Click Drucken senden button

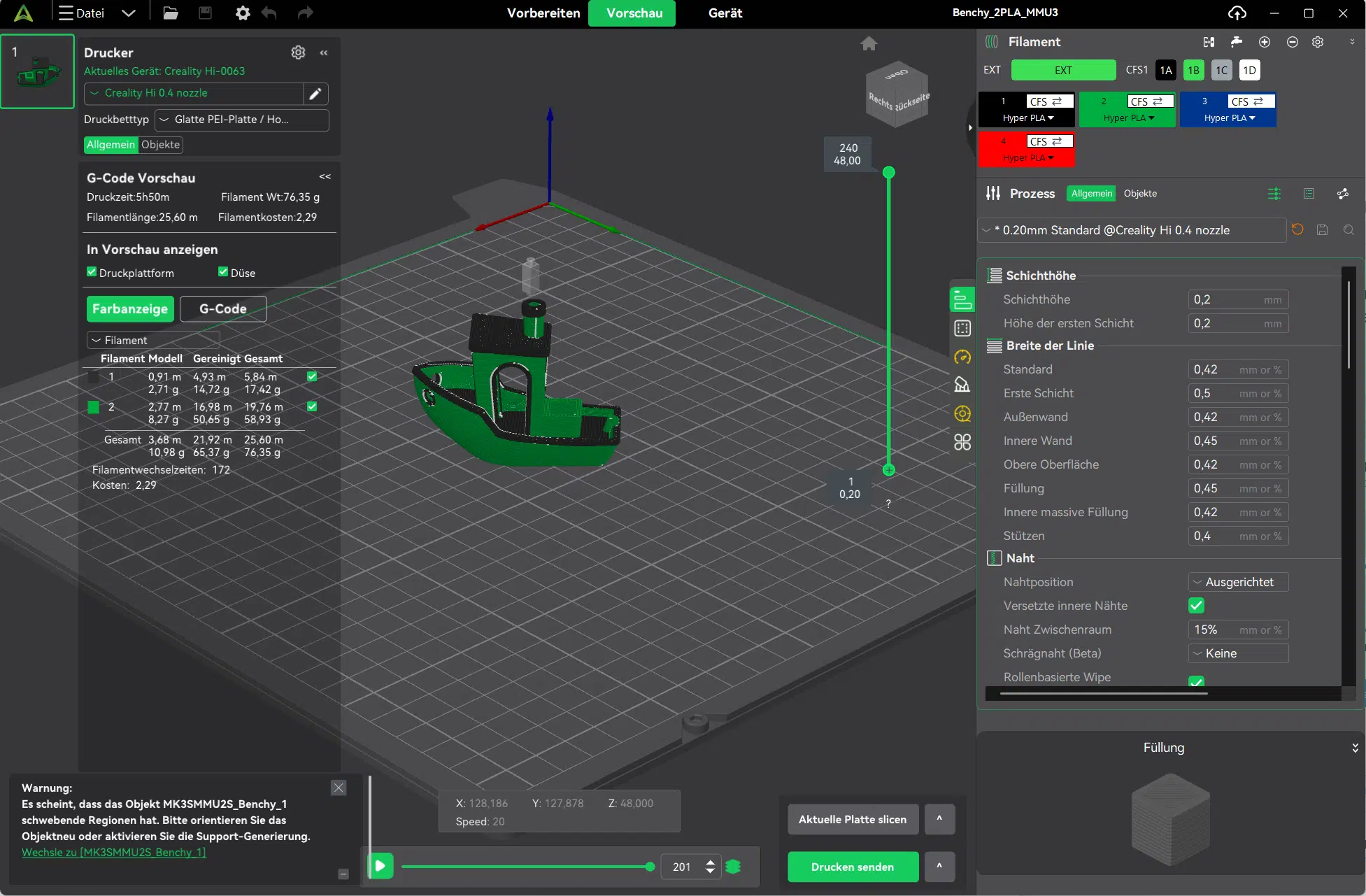click(853, 867)
